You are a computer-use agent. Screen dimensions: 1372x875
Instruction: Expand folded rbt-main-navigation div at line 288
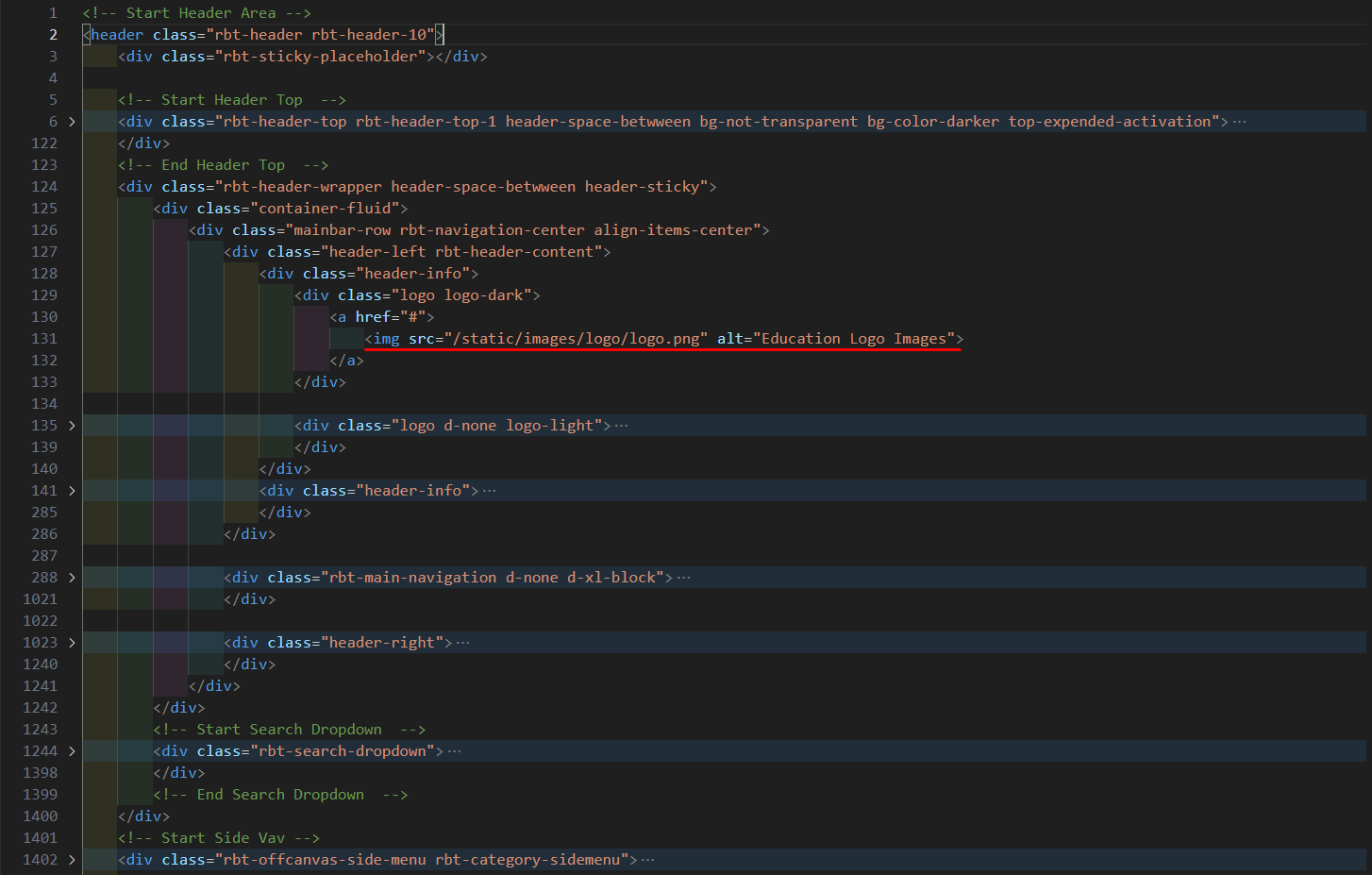(x=72, y=578)
